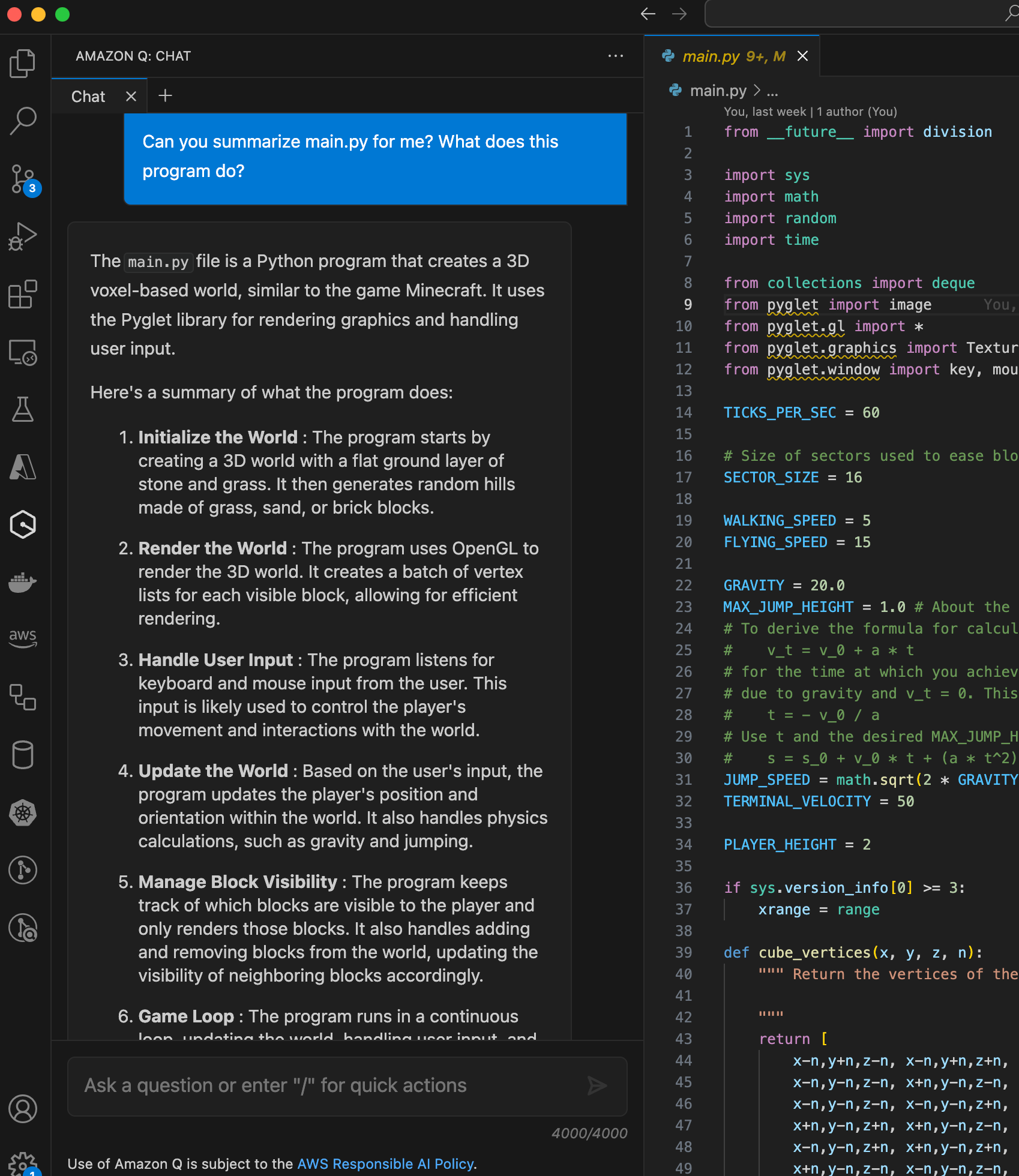Open the Manage settings gear

click(24, 1164)
